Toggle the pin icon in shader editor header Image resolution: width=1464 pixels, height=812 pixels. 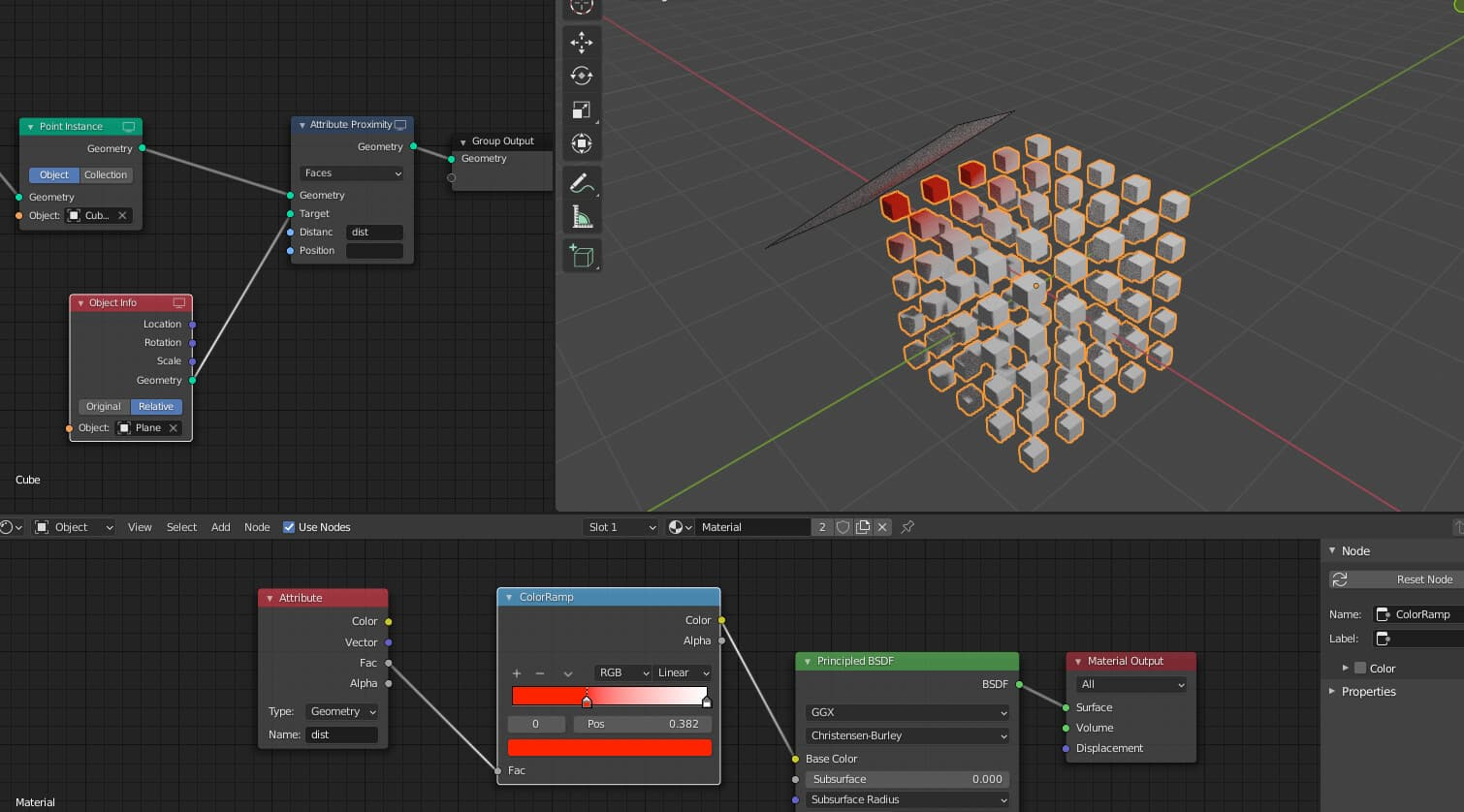click(x=907, y=527)
